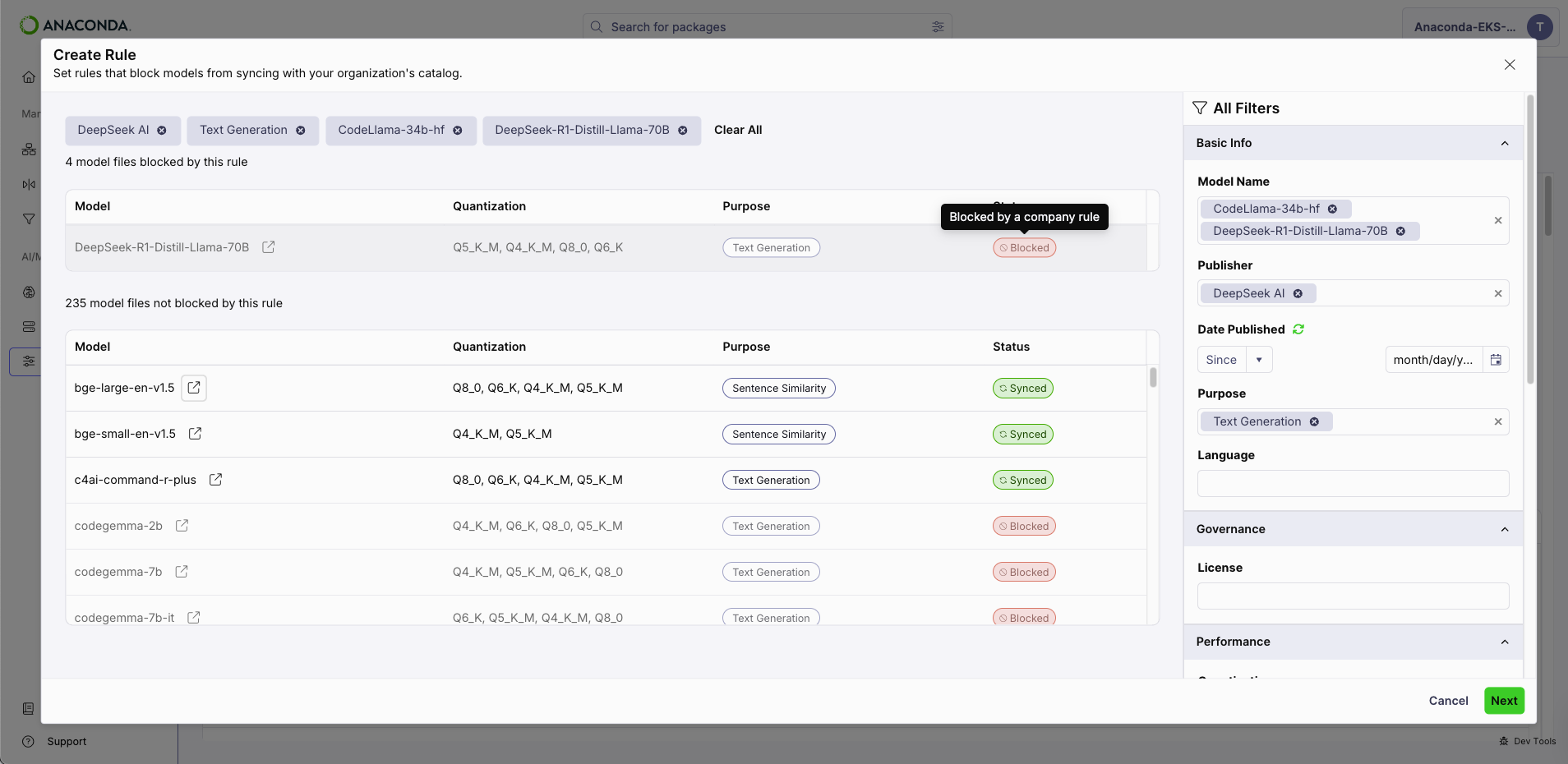Cancel the rule creation
The width and height of the screenshot is (1568, 764).
click(1448, 701)
